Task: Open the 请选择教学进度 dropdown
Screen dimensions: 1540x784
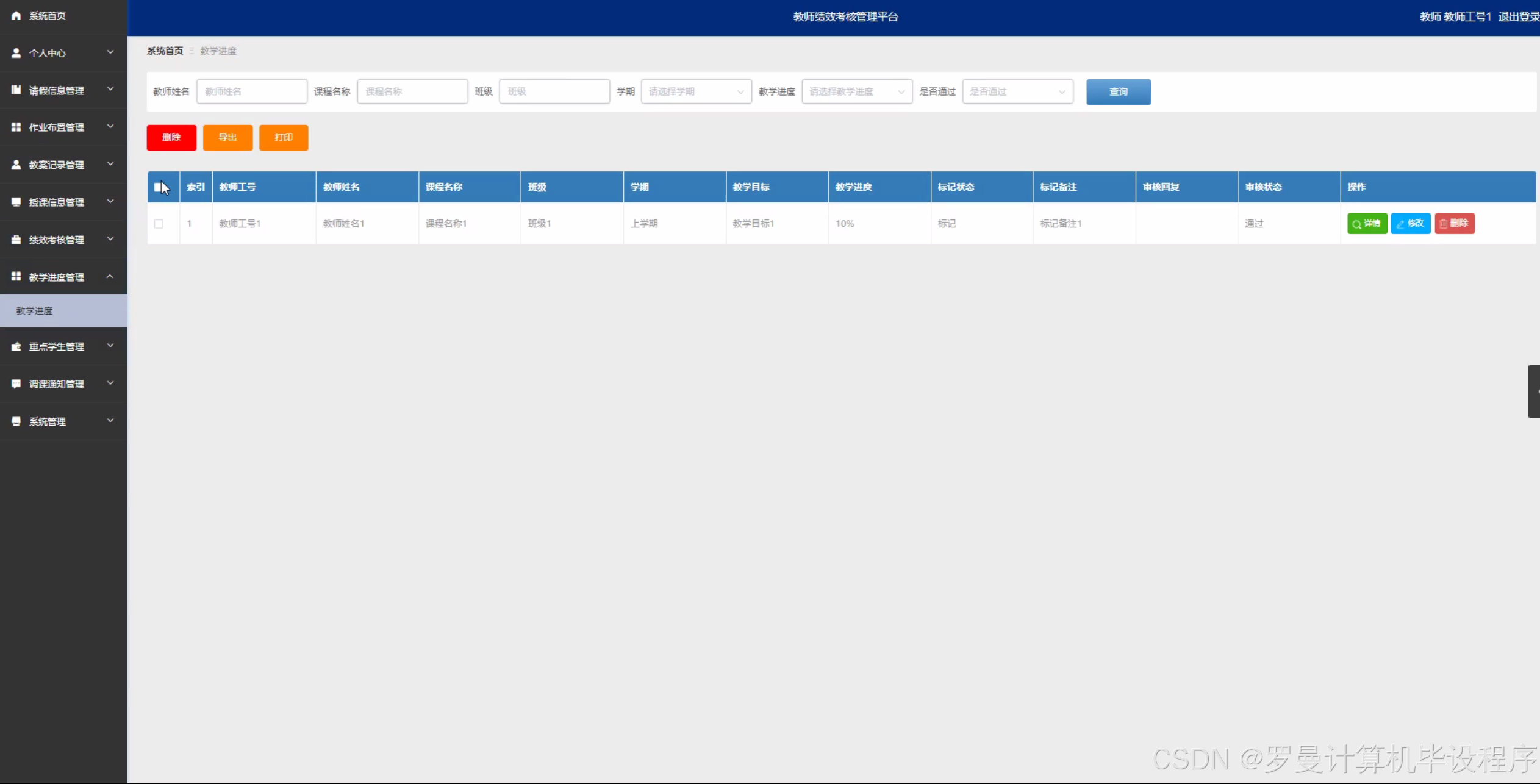Action: (856, 91)
